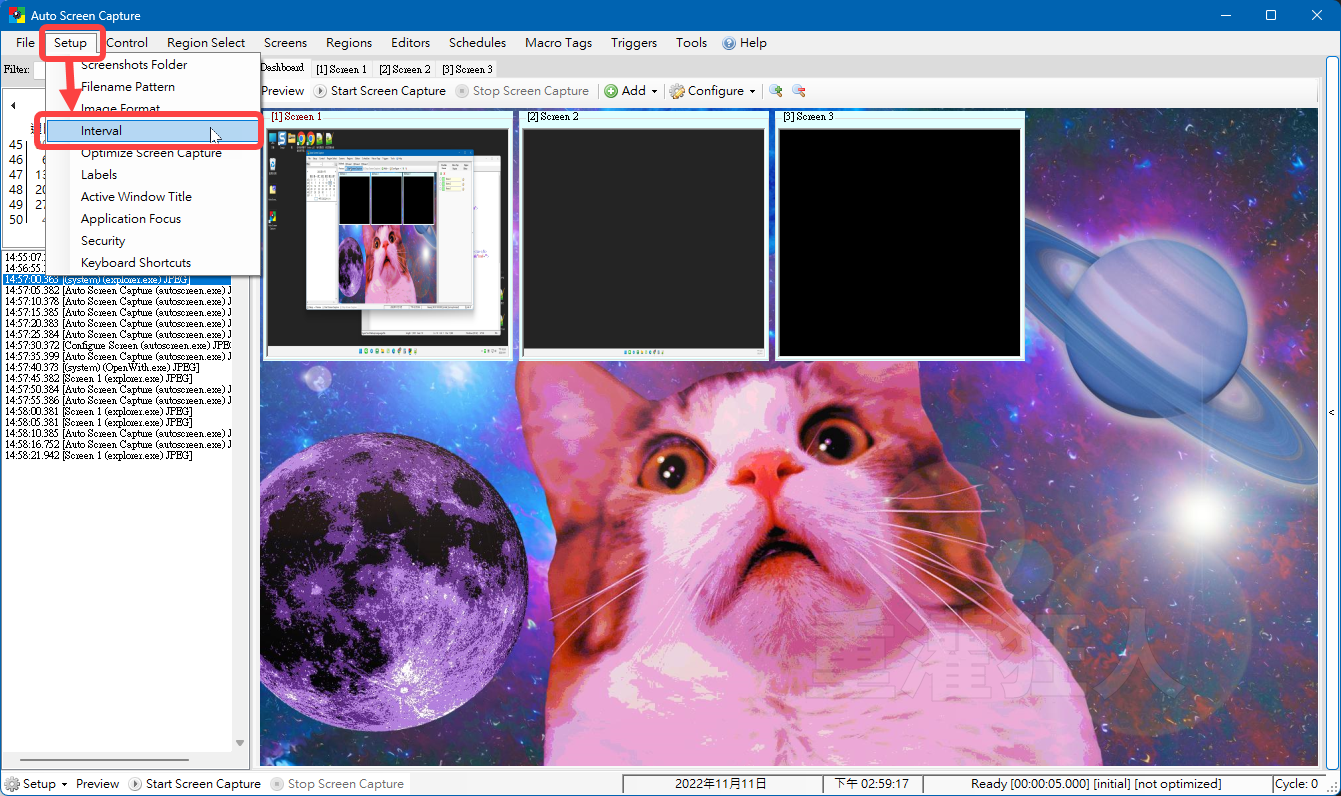Expand the status bar Setup dropdown arrow
The height and width of the screenshot is (796, 1341).
64,784
